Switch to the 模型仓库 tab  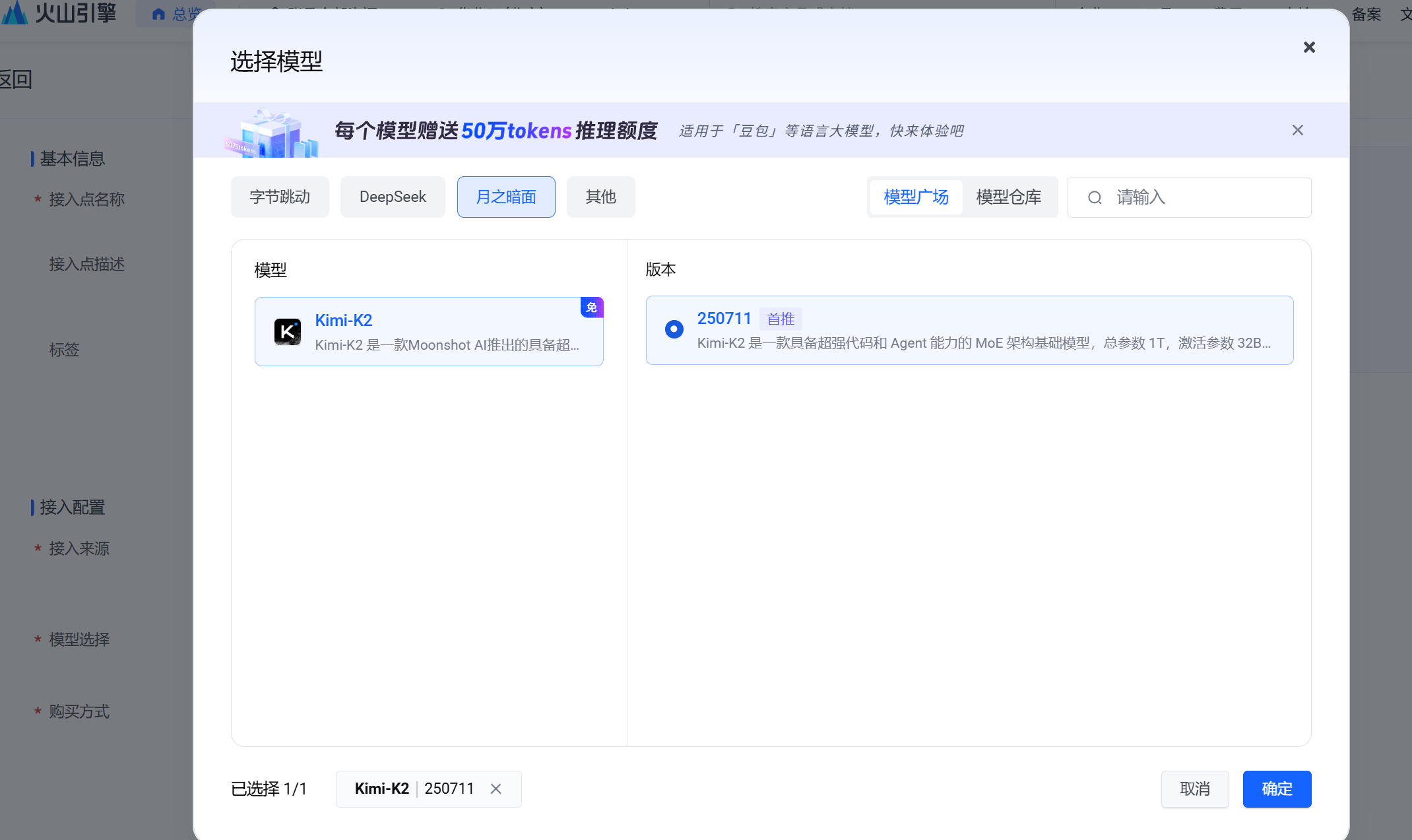coord(1008,197)
